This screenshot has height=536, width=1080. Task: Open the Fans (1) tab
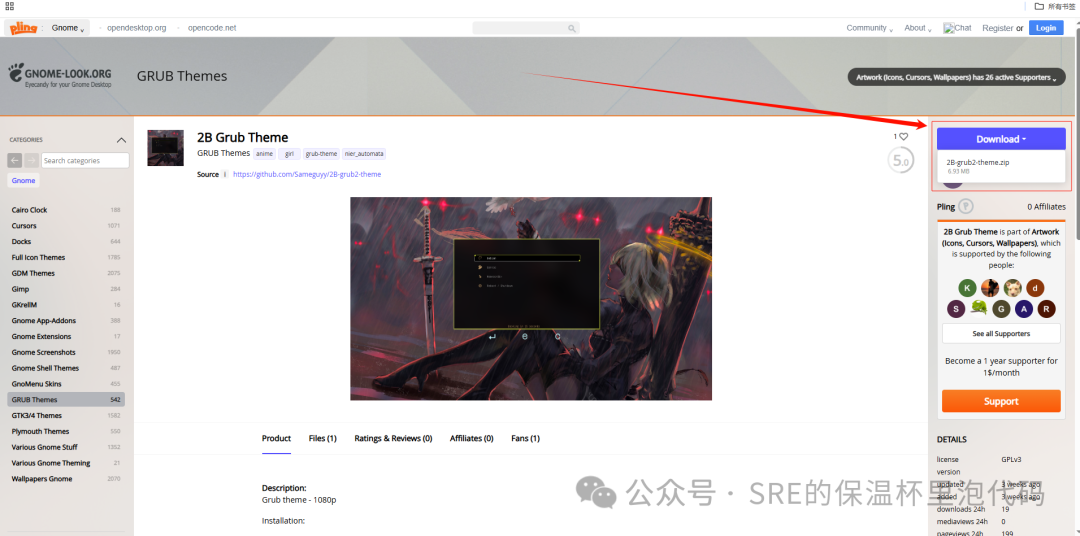click(x=526, y=438)
